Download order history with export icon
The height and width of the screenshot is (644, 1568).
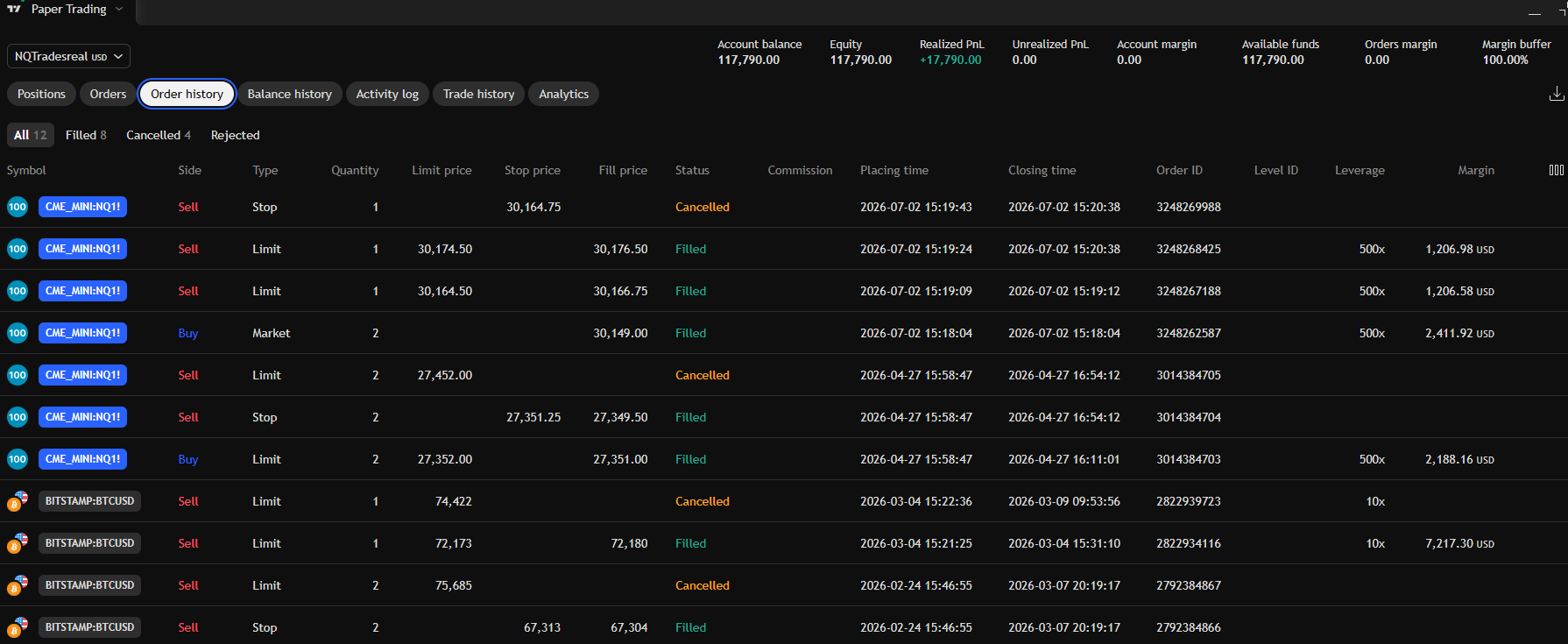pos(1557,93)
